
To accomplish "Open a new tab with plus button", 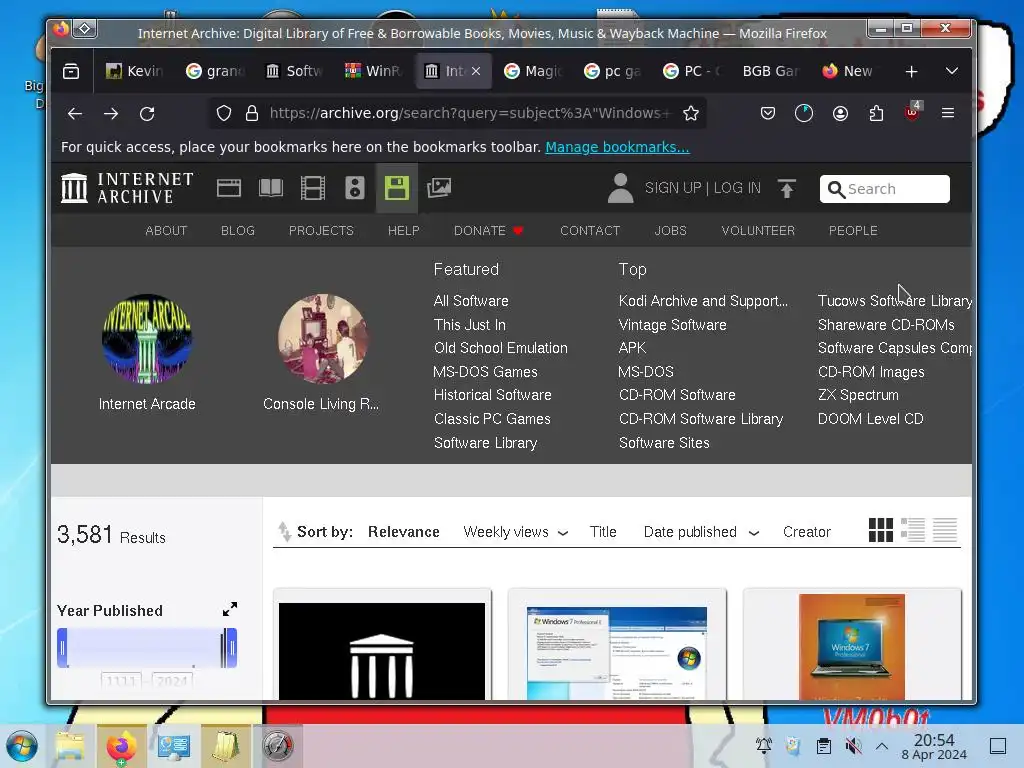I will (912, 71).
